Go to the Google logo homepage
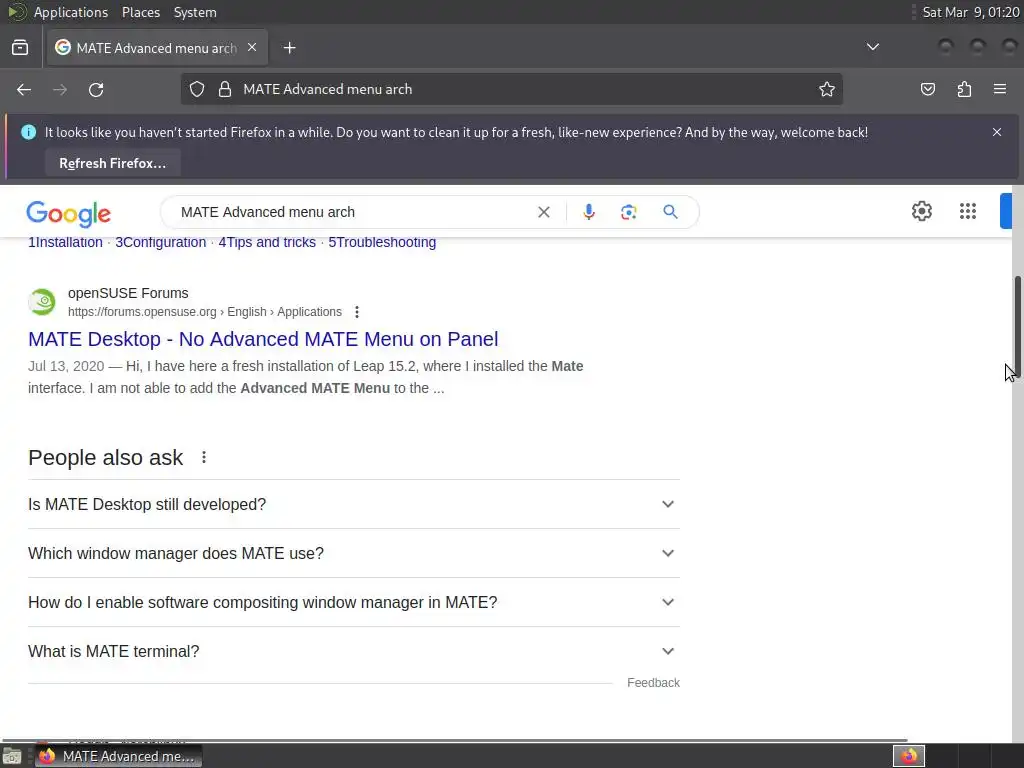Viewport: 1024px width, 768px height. pyautogui.click(x=69, y=214)
